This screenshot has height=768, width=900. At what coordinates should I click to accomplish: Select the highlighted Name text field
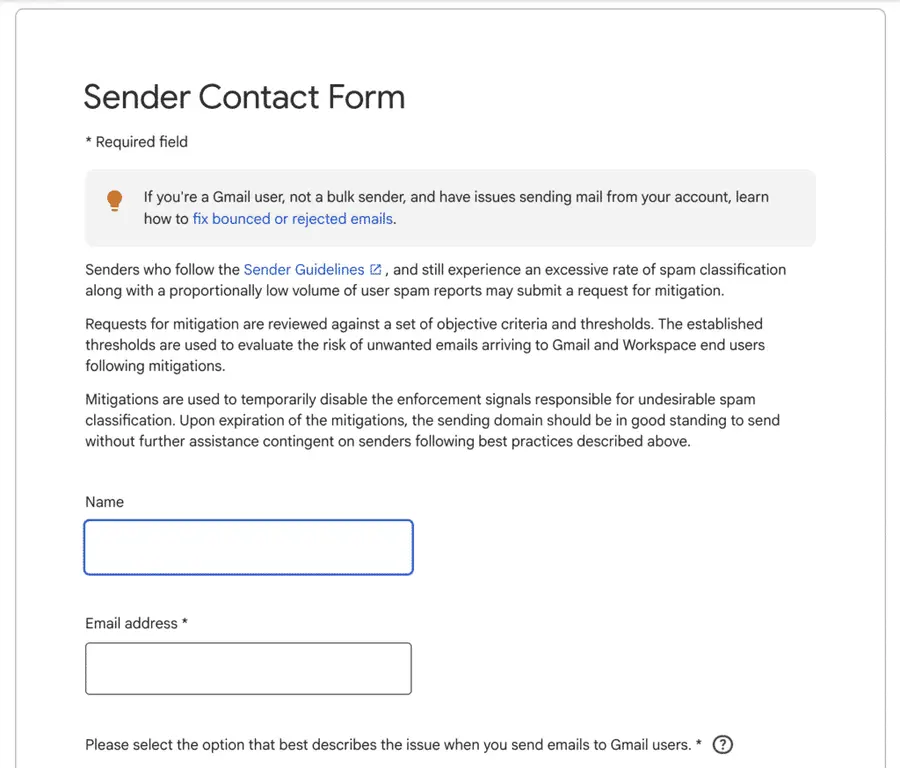coord(248,547)
